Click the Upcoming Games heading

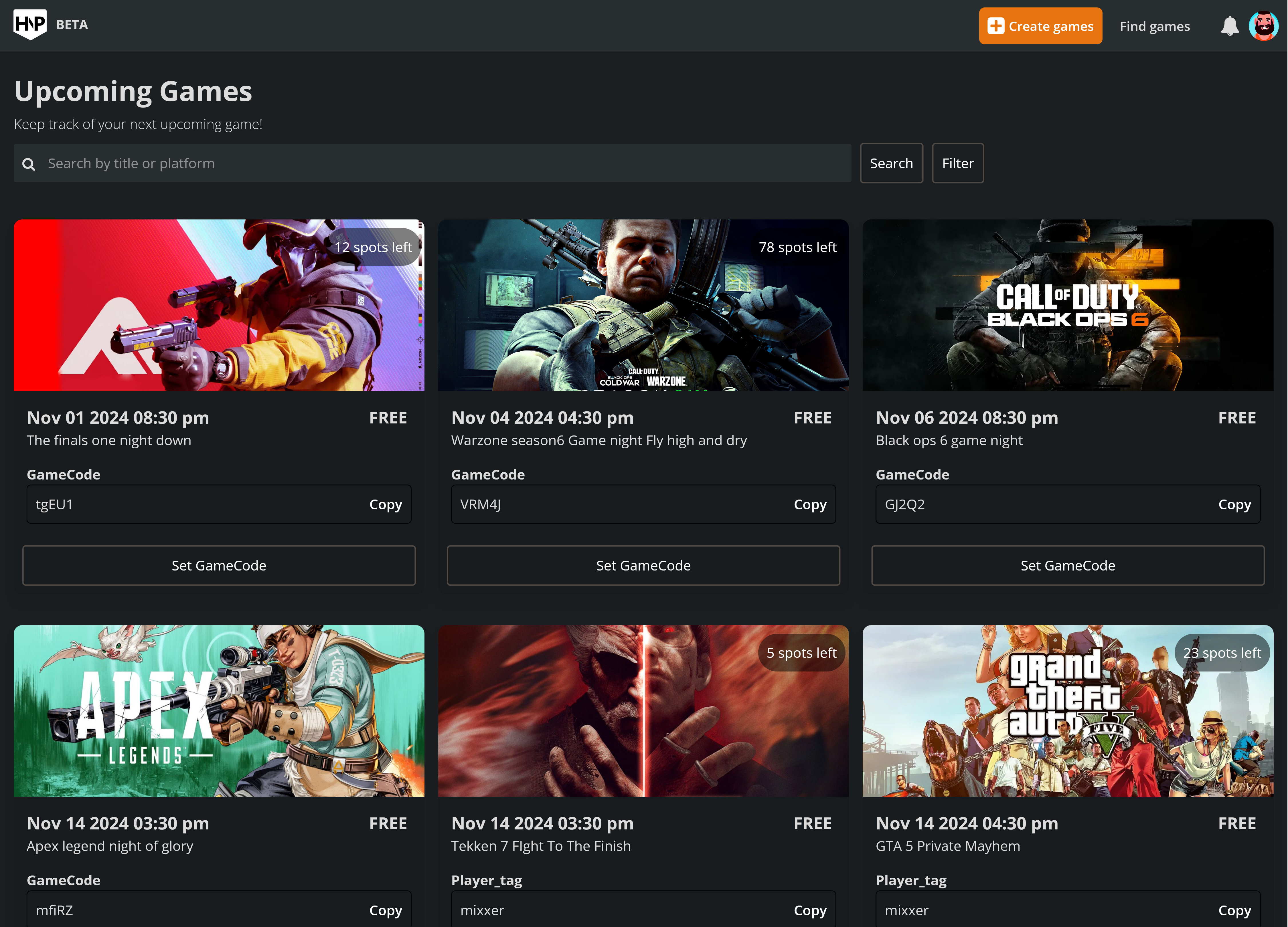pos(133,91)
